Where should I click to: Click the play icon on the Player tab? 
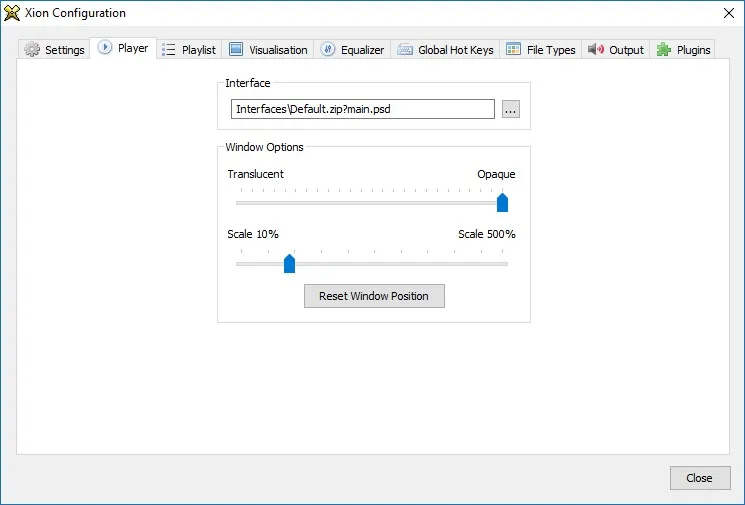point(105,47)
